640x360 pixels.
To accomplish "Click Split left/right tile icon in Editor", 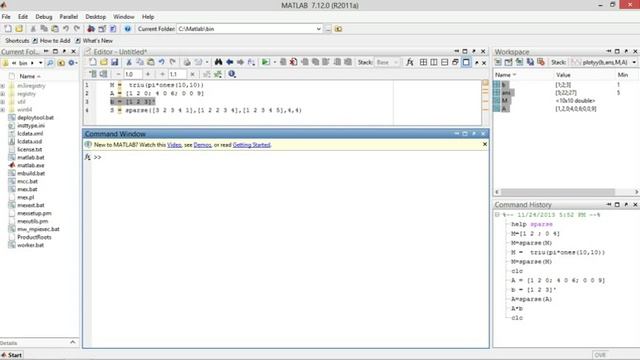I will tap(434, 62).
